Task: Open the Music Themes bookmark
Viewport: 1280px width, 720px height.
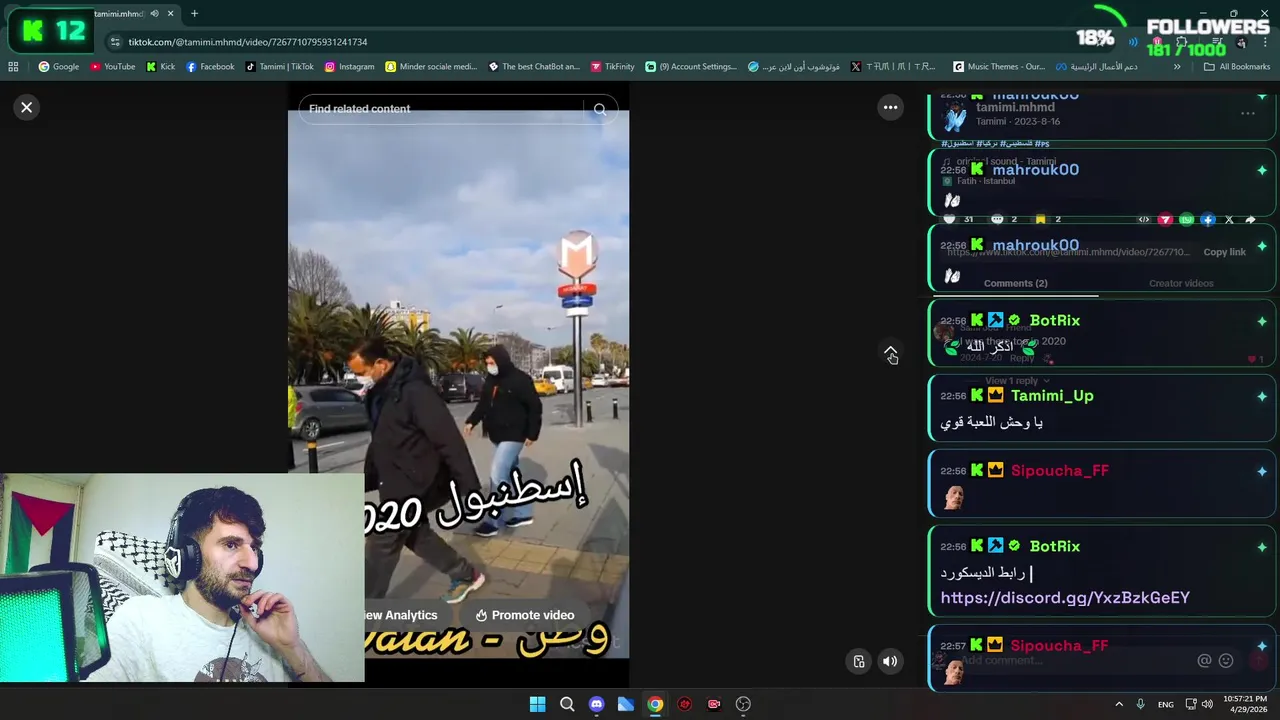Action: point(998,67)
